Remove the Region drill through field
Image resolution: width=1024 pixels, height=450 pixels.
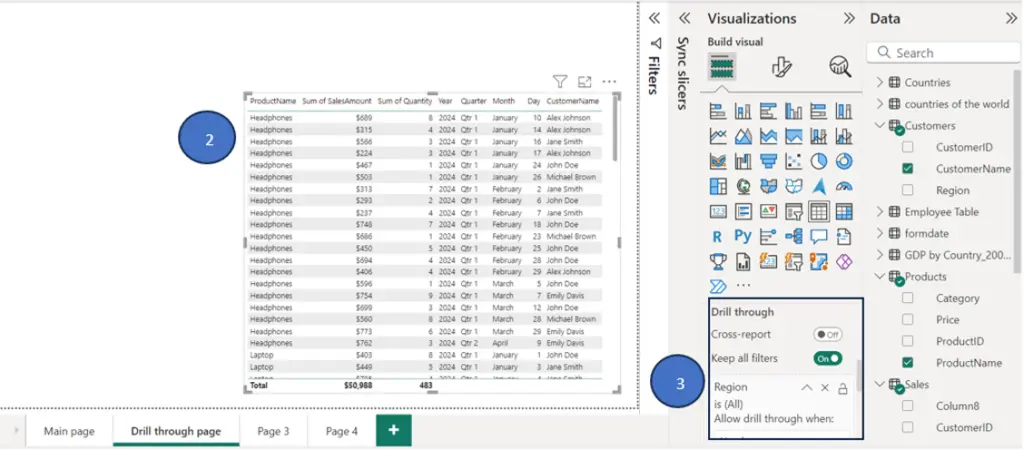825,388
